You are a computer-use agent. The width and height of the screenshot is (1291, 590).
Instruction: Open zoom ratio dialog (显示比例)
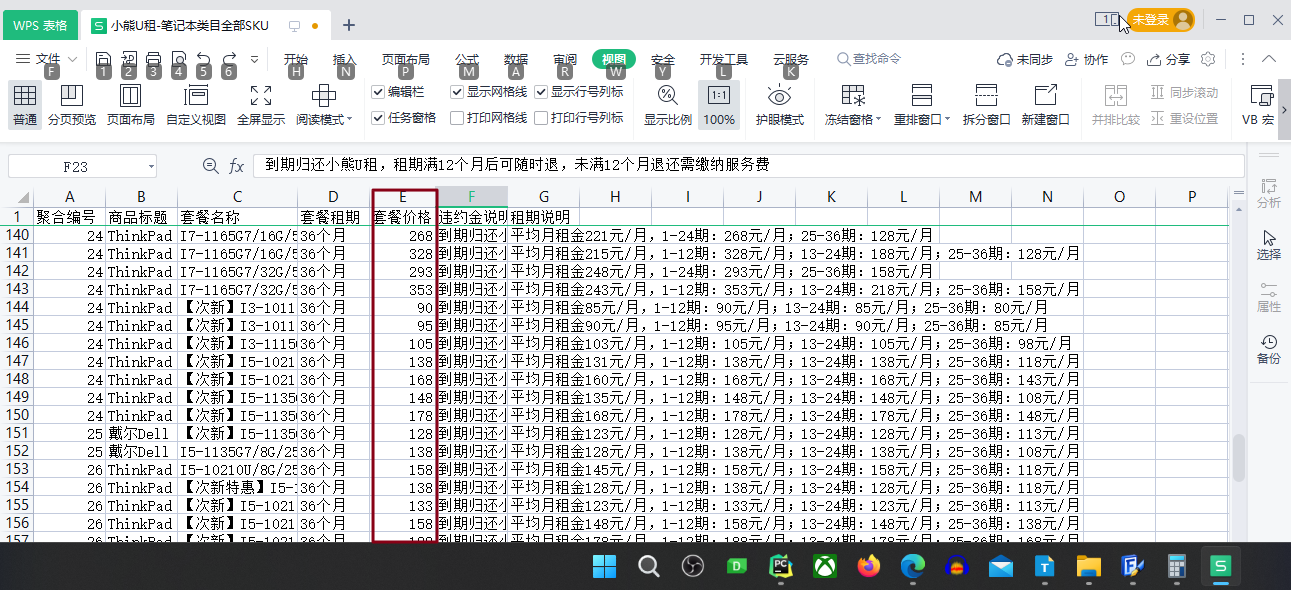click(667, 106)
